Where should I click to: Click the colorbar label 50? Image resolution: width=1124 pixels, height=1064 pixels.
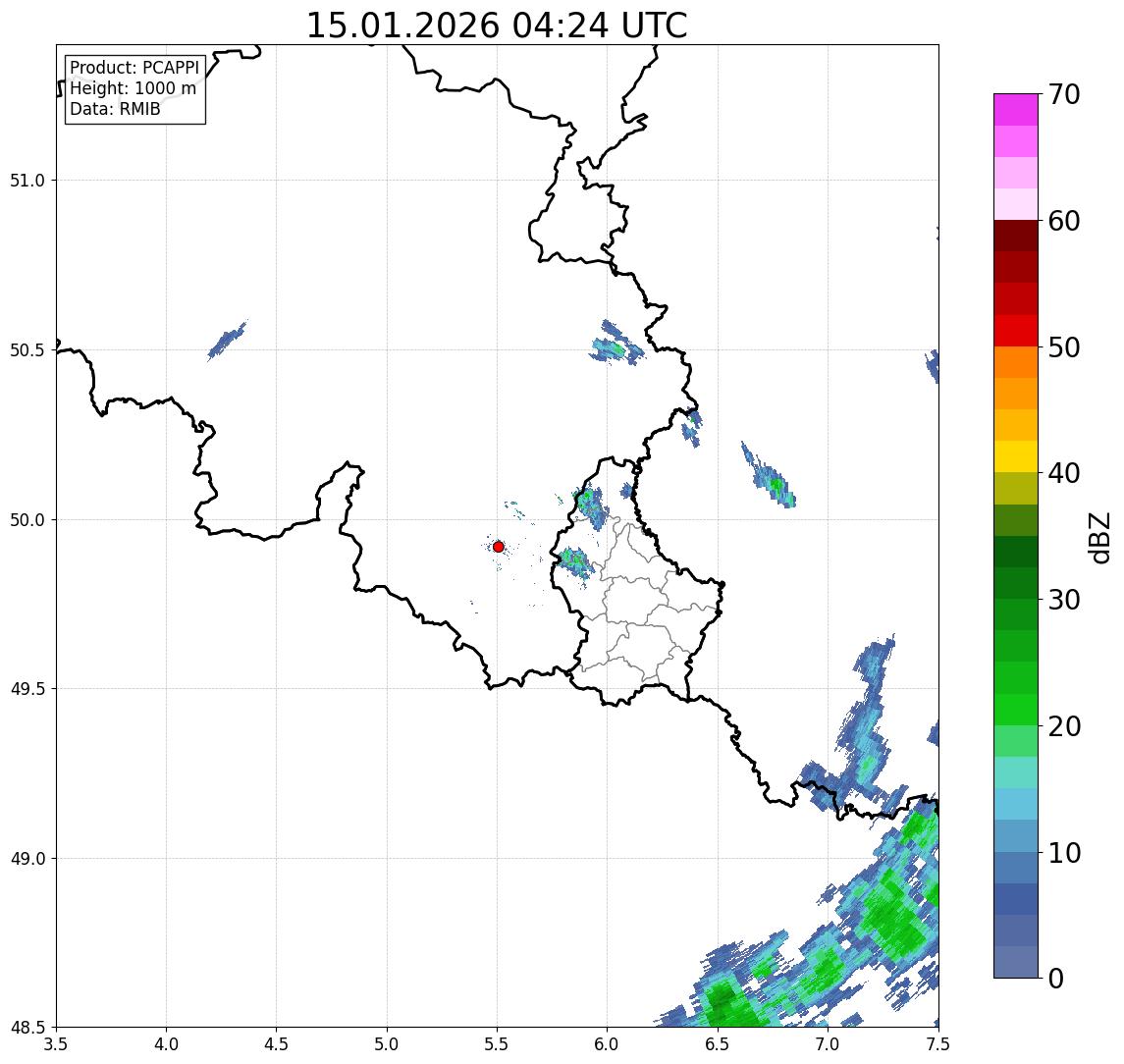pos(1064,347)
